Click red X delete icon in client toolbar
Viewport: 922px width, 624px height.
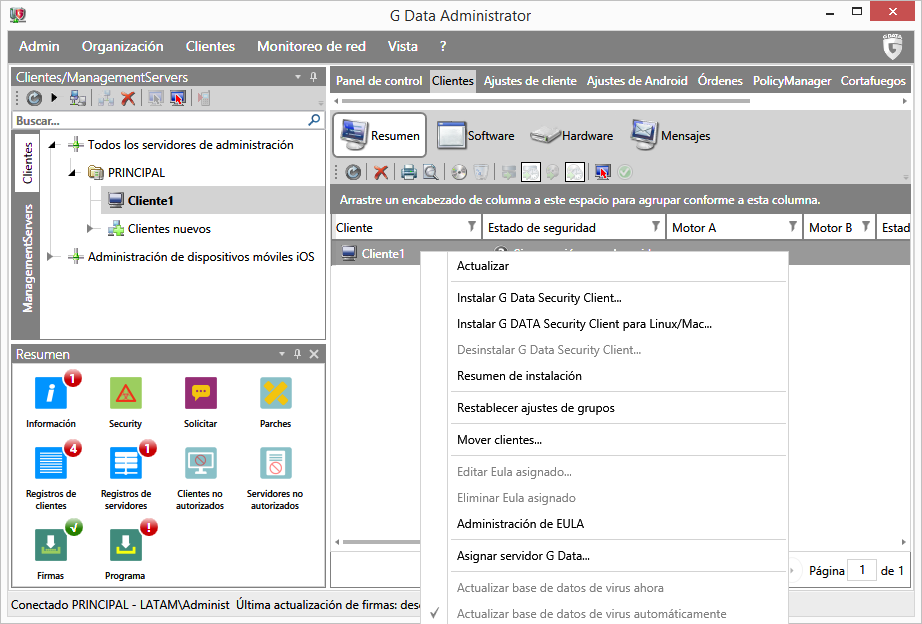pos(381,172)
